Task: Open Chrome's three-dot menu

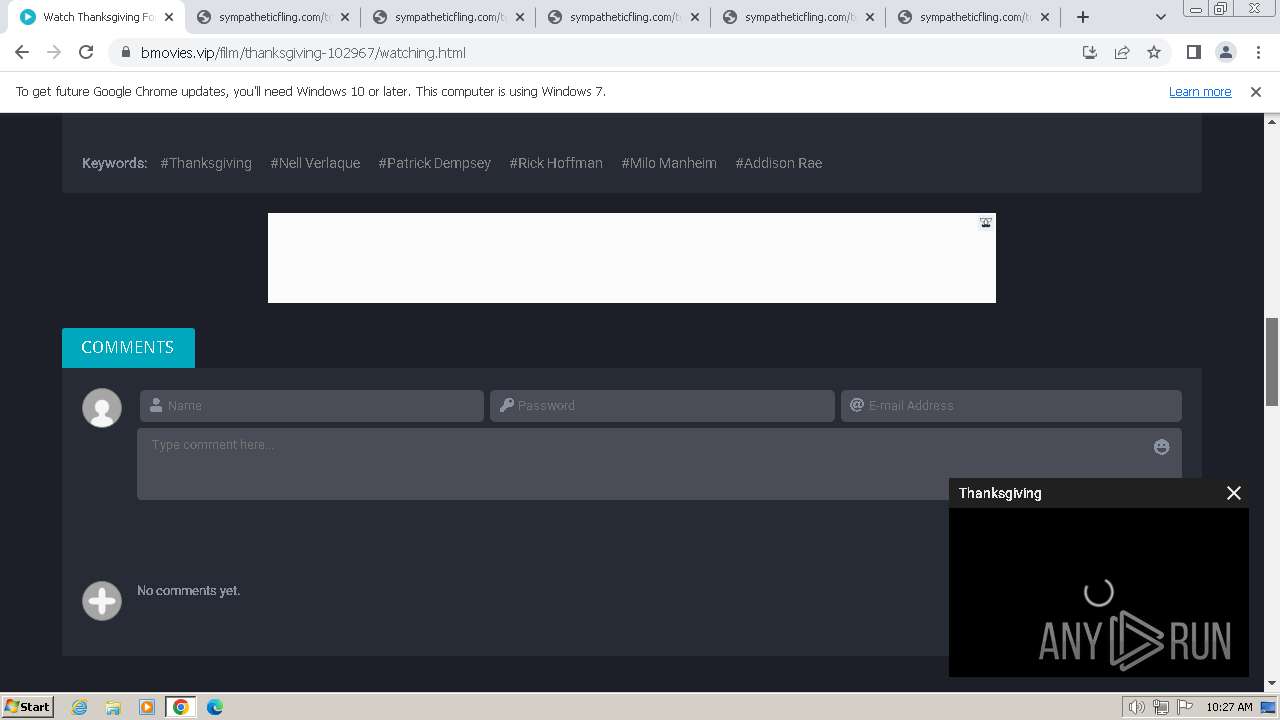Action: click(1258, 53)
